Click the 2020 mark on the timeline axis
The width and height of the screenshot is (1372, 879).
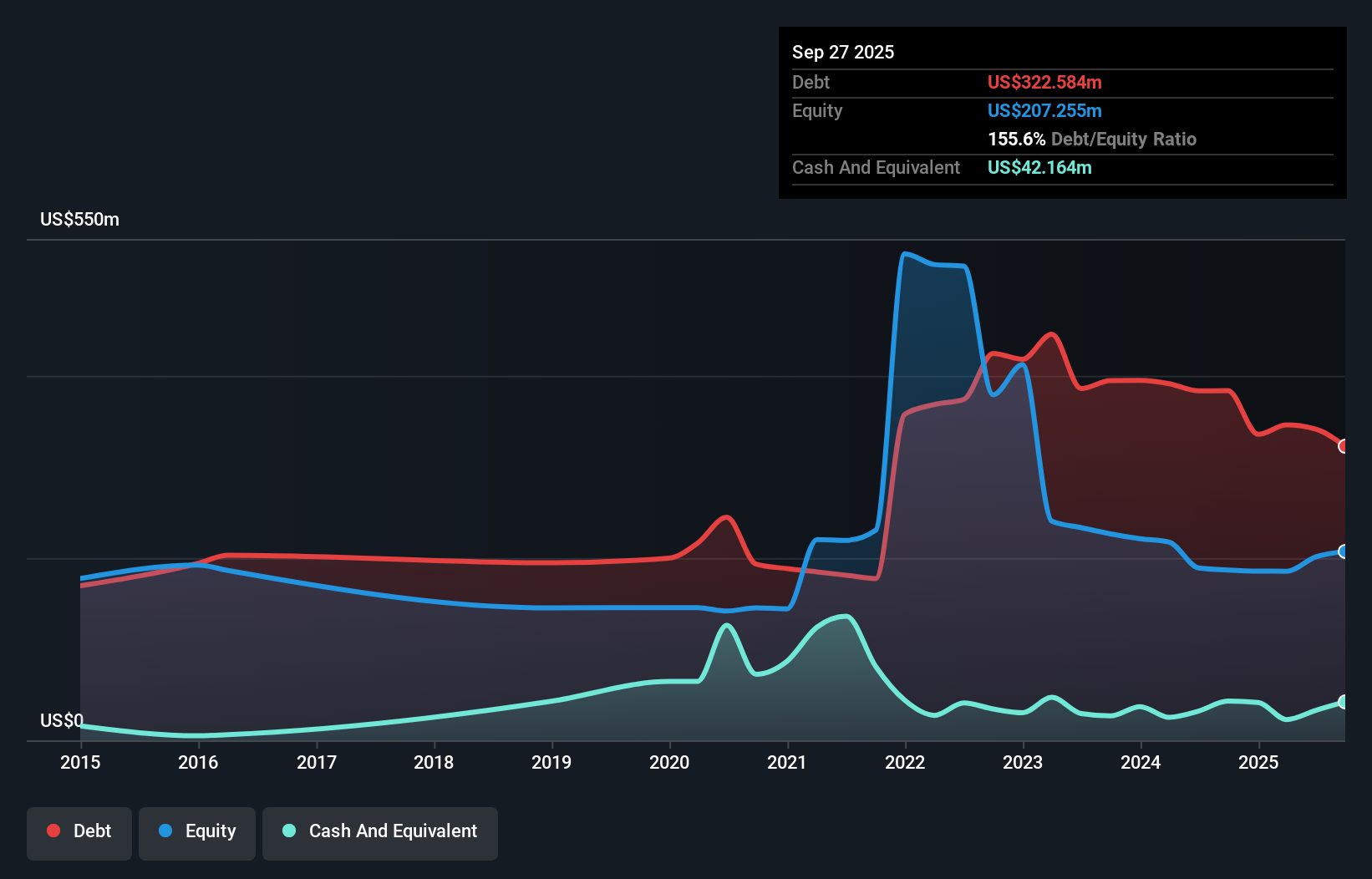669,763
